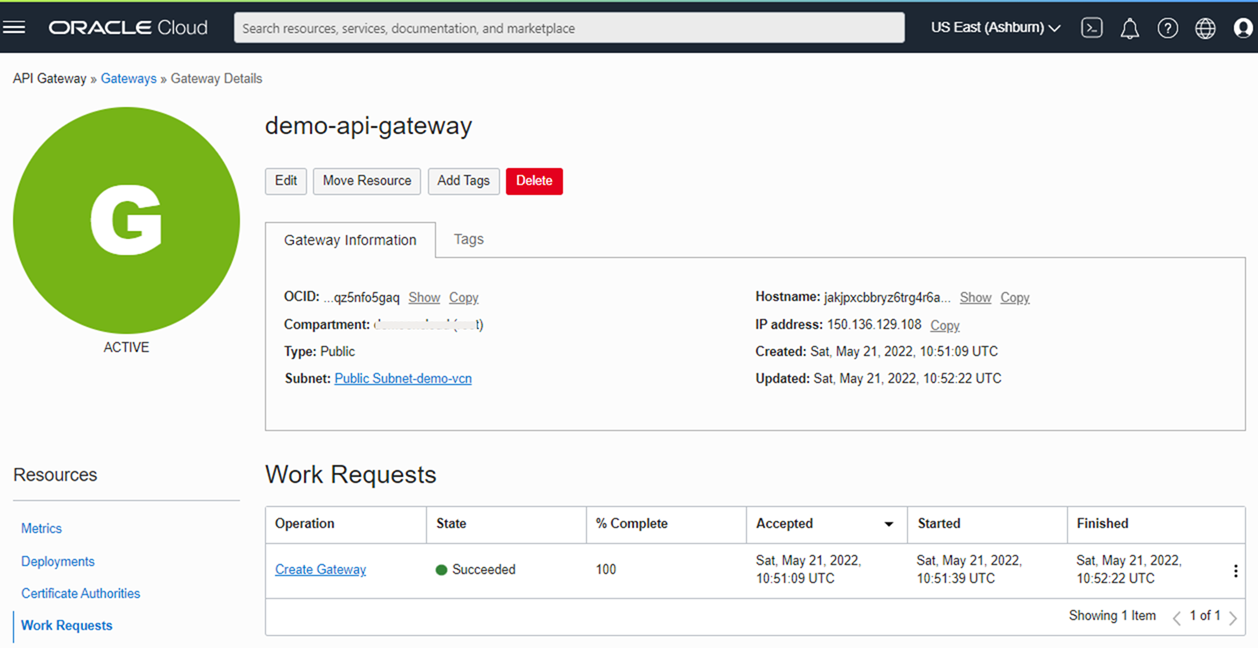Click Showing 1 Item text
Image resolution: width=1258 pixels, height=648 pixels.
1112,616
